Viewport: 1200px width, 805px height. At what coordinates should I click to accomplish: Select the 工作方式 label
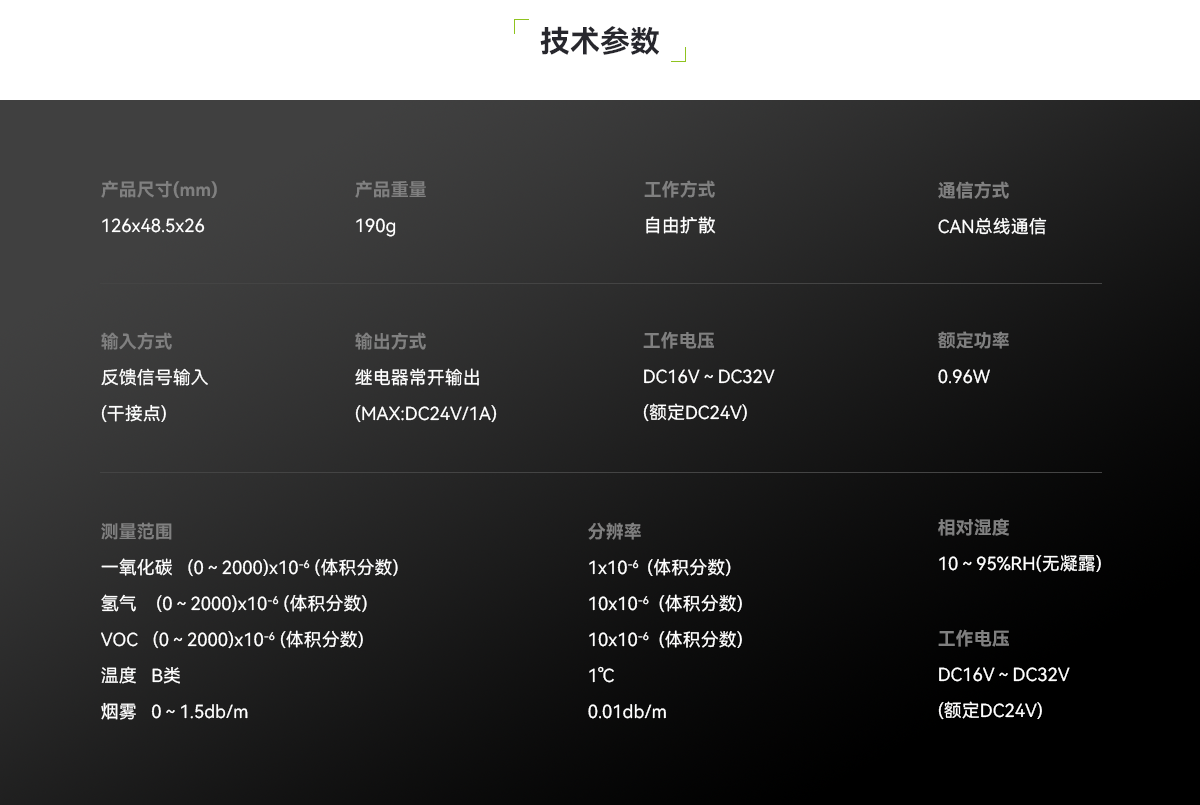pyautogui.click(x=679, y=189)
